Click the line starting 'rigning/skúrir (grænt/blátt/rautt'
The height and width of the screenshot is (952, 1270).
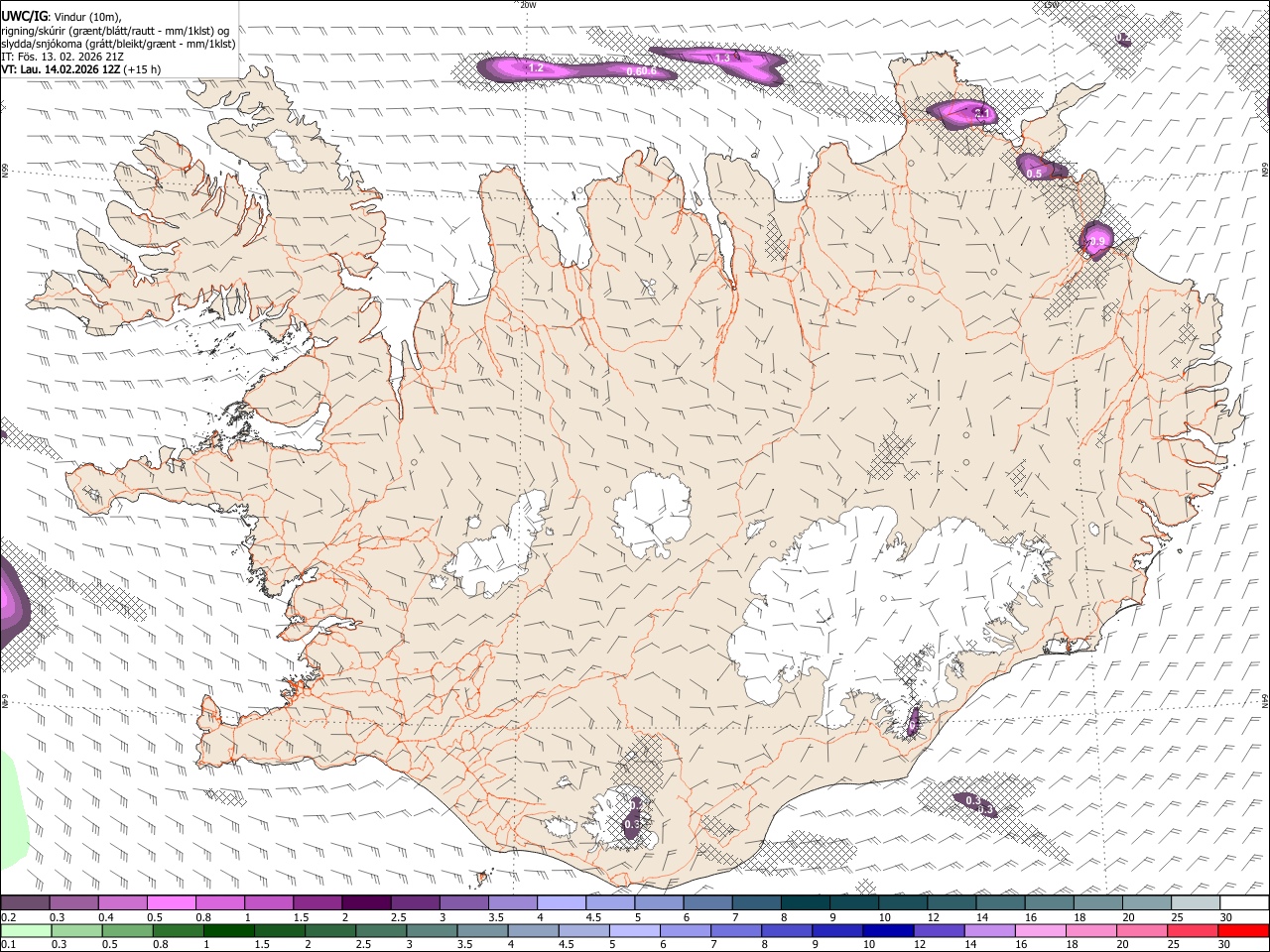[115, 31]
